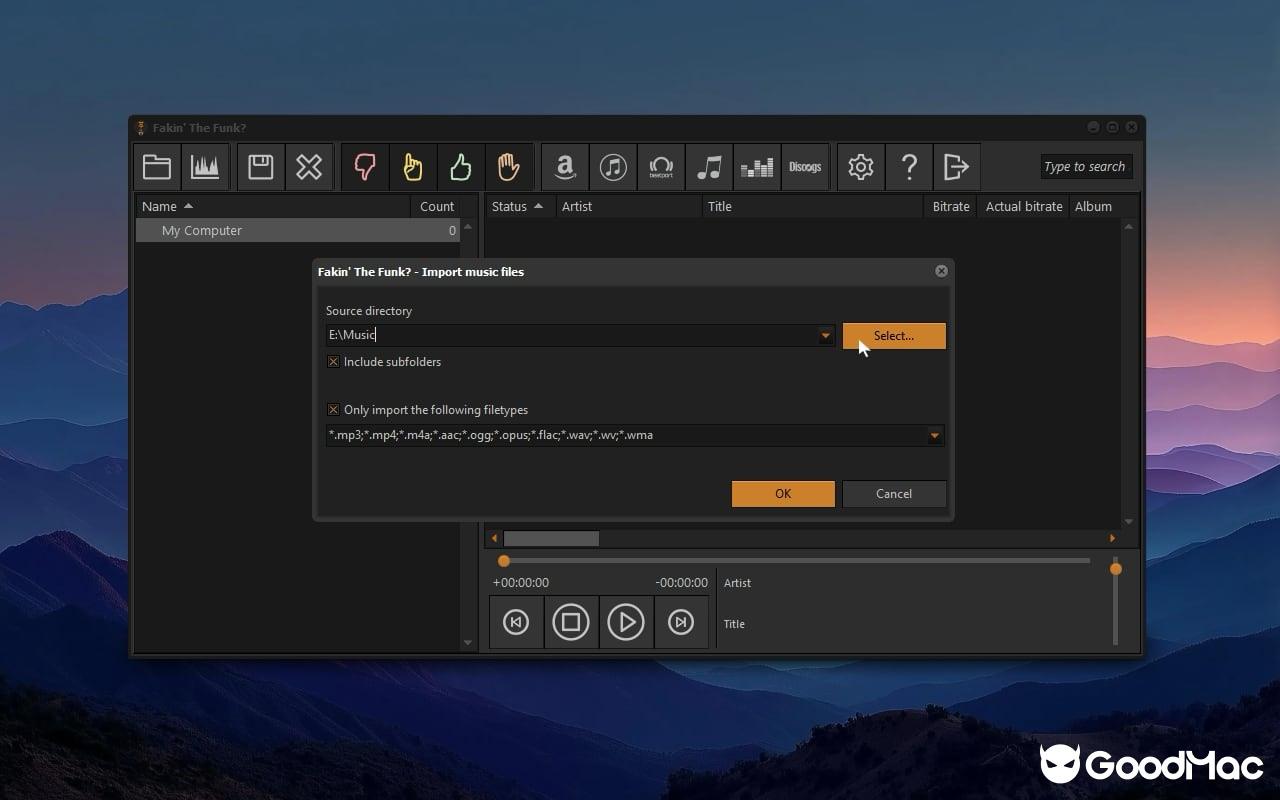
Task: Click the Cancel button in the dialog
Action: pos(894,494)
